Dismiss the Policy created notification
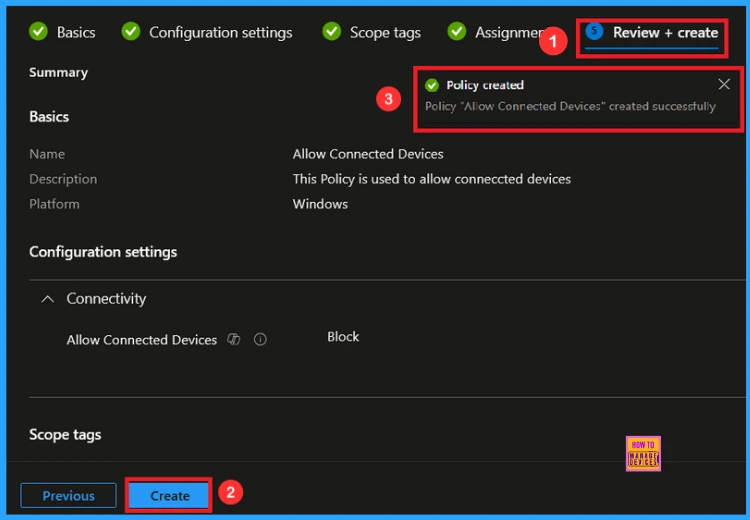The height and width of the screenshot is (520, 750). coord(724,85)
